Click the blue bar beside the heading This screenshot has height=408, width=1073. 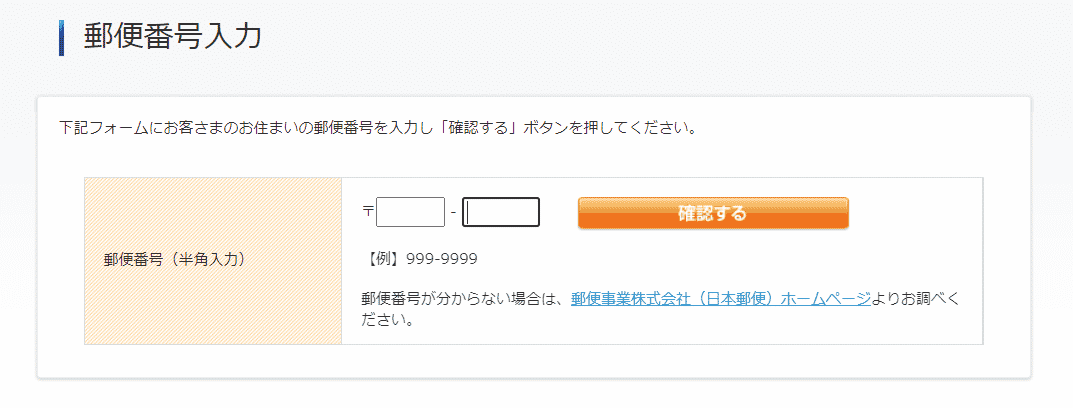(62, 38)
